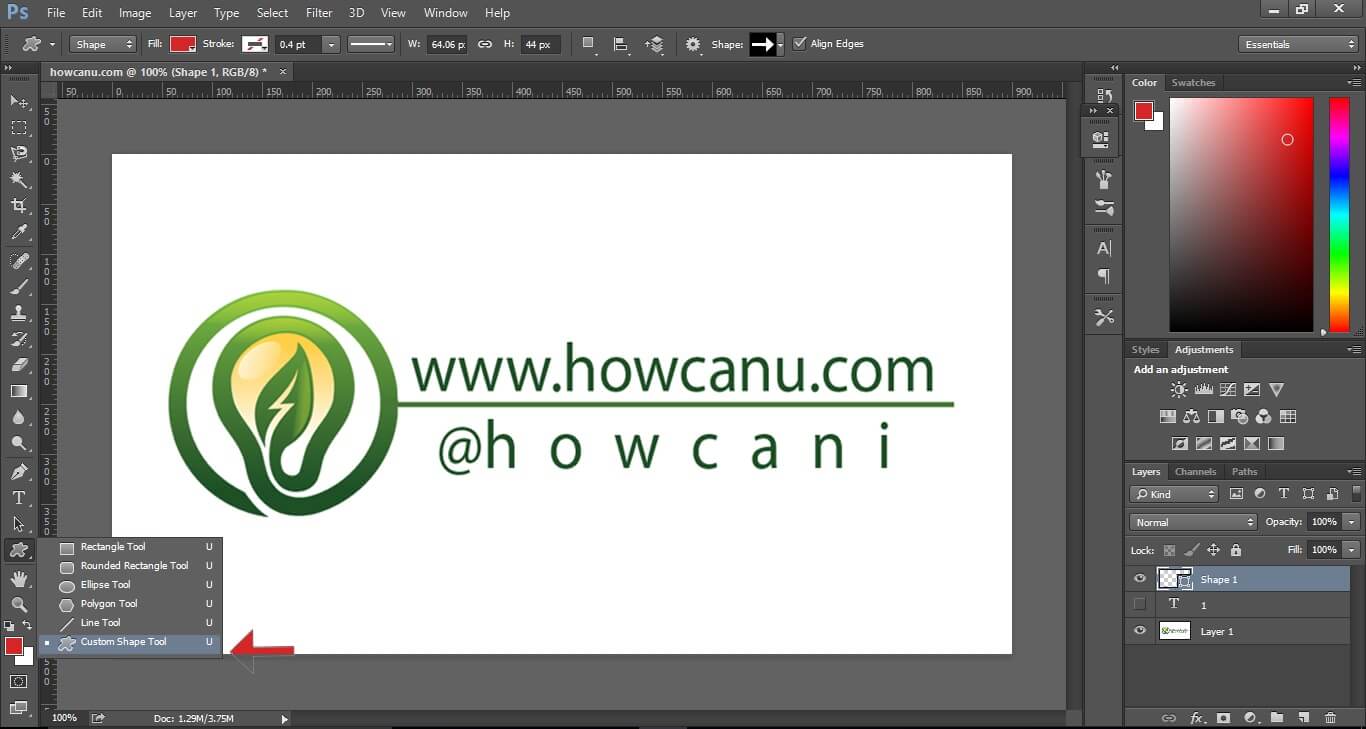This screenshot has width=1366, height=729.
Task: Open the Shape tool mode dropdown
Action: click(x=103, y=44)
